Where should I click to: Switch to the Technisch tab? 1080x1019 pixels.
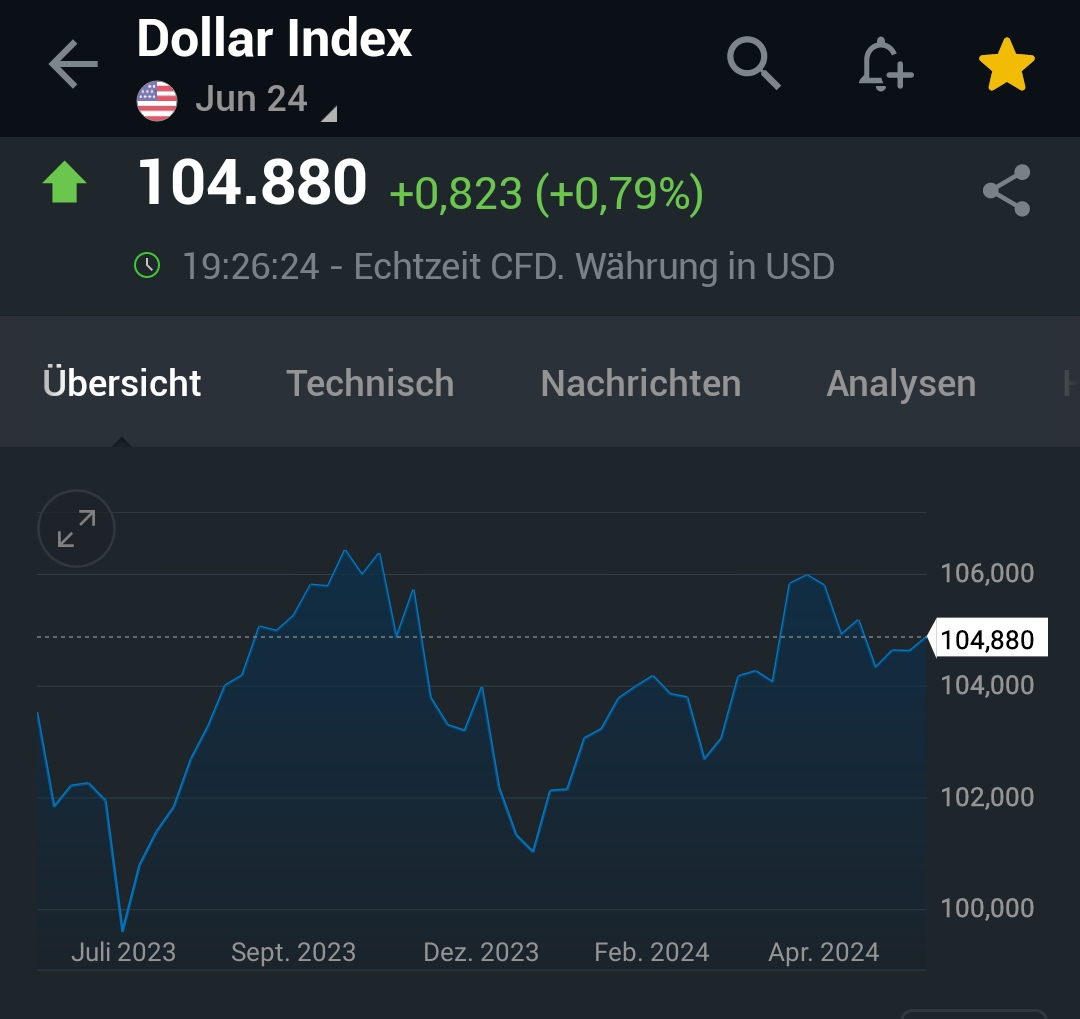click(370, 383)
